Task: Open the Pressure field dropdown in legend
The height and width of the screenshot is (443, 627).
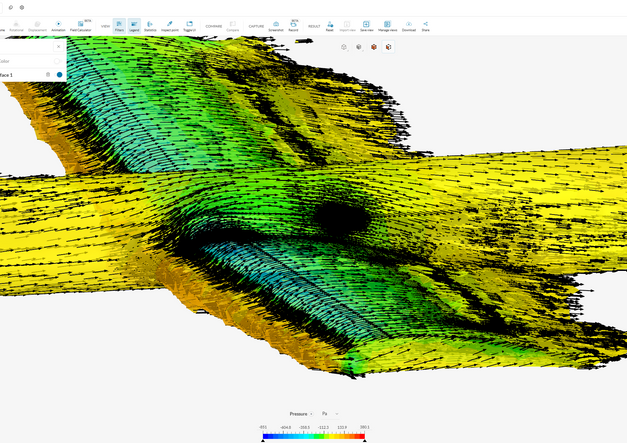Action: [301, 414]
